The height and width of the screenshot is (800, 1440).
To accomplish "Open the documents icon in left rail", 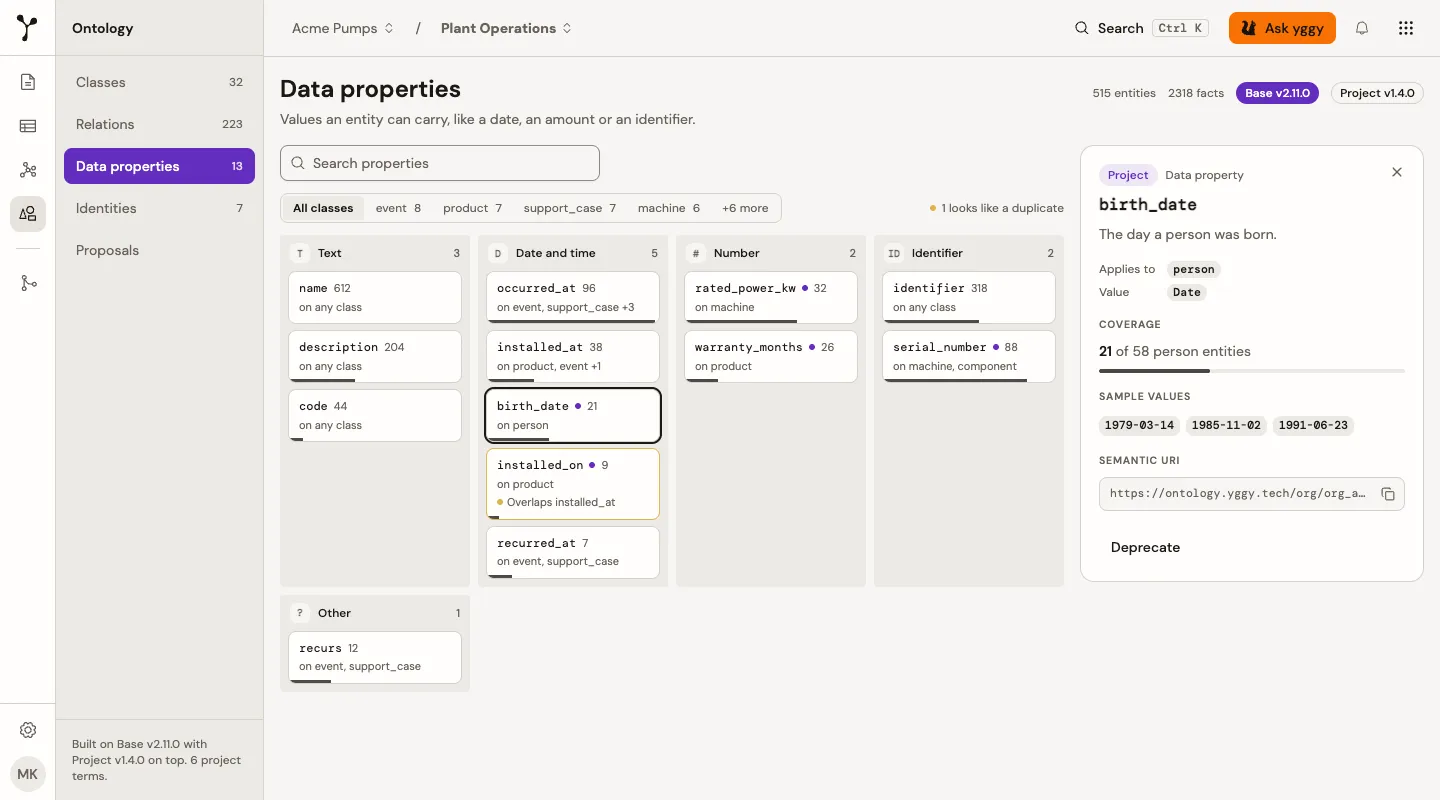I will click(x=28, y=82).
